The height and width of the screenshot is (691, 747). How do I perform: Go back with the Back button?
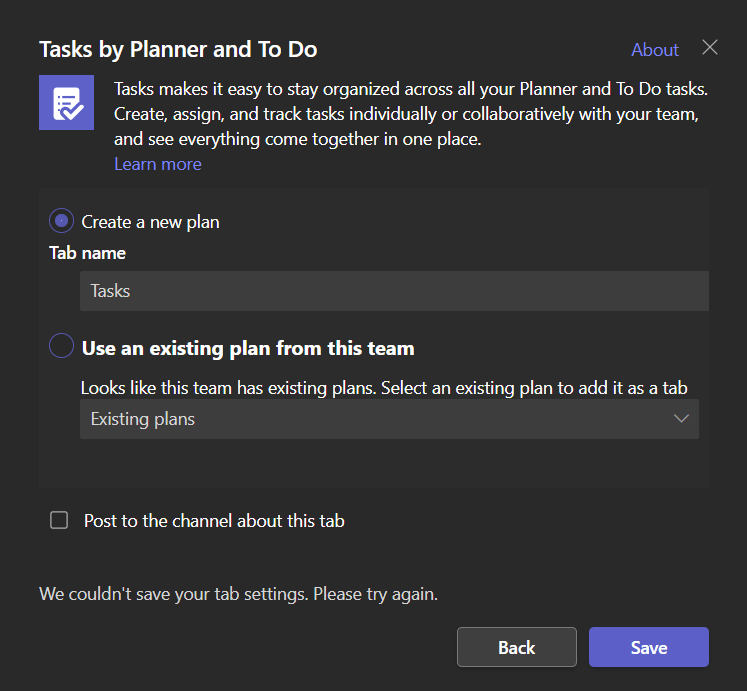(517, 647)
